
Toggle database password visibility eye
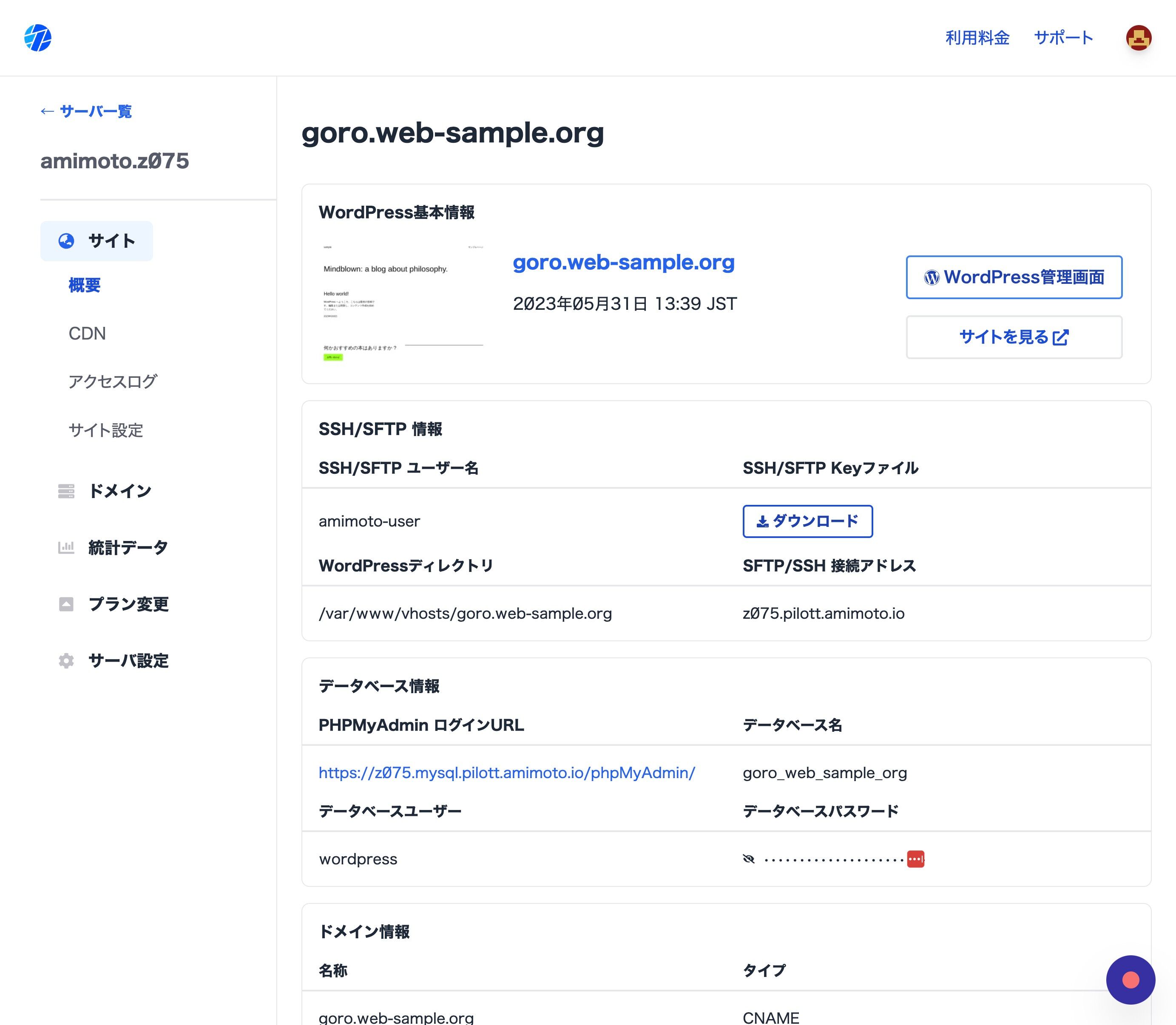click(x=749, y=858)
